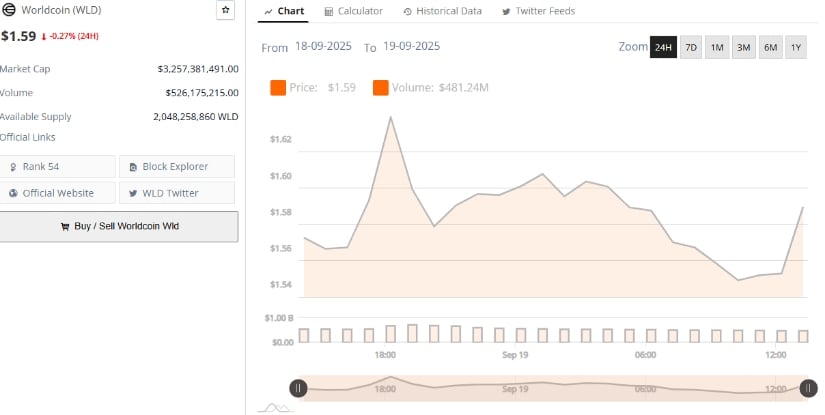Add Worldcoin to favorites with the star

[225, 10]
